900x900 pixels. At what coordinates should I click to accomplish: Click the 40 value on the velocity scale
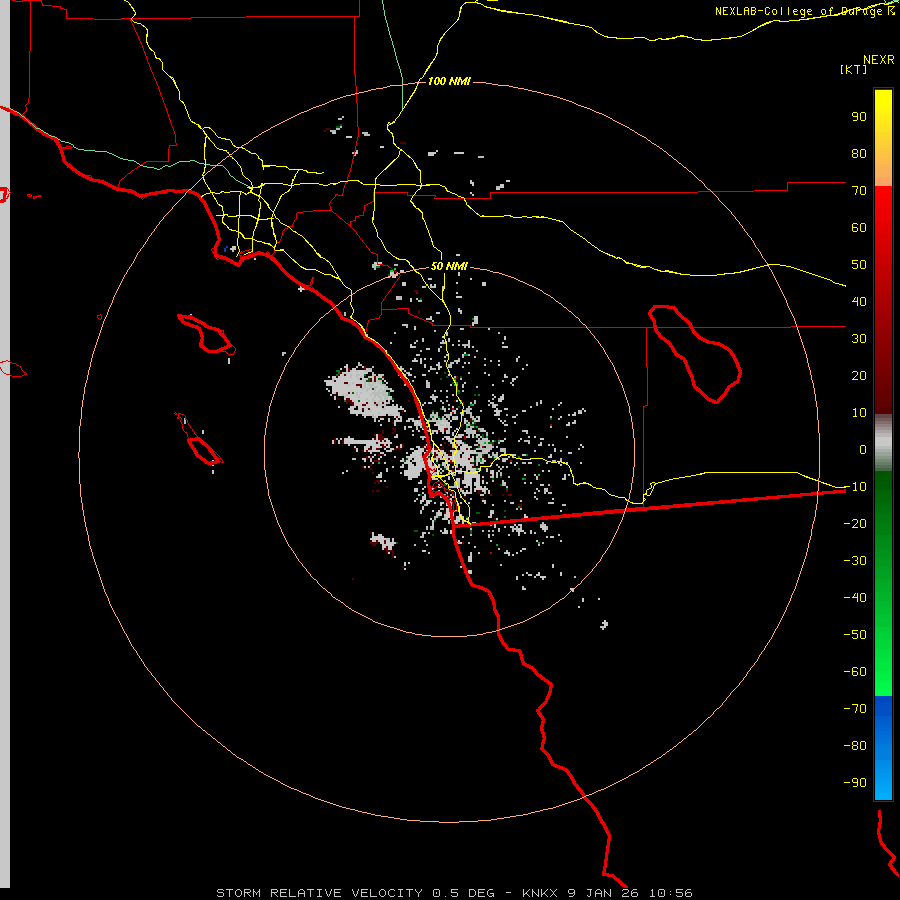pos(859,302)
